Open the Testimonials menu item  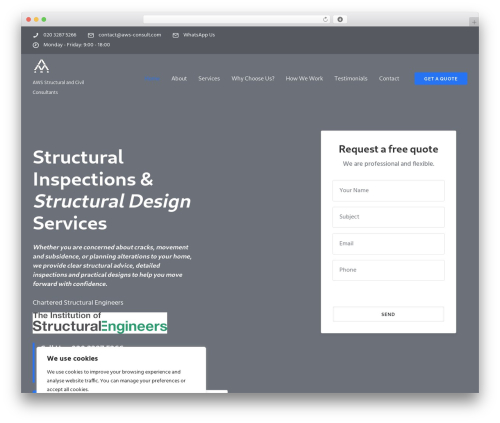coord(351,79)
